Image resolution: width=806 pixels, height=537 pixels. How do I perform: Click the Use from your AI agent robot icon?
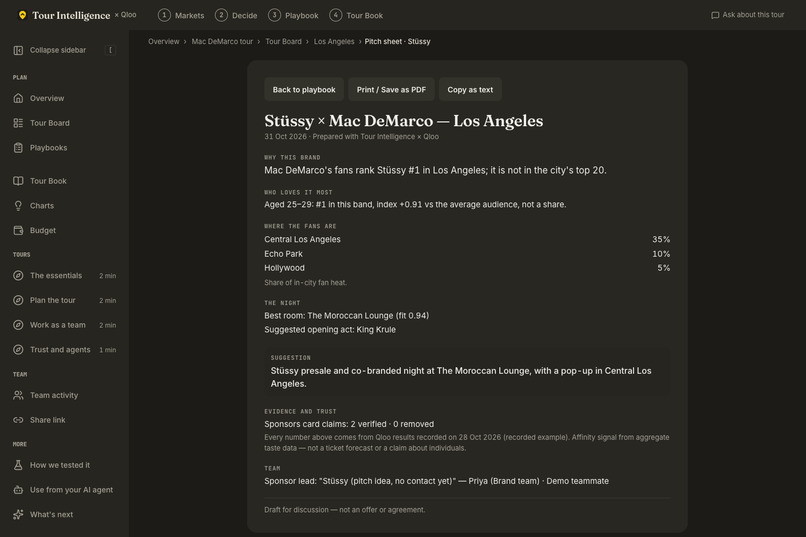pyautogui.click(x=18, y=490)
